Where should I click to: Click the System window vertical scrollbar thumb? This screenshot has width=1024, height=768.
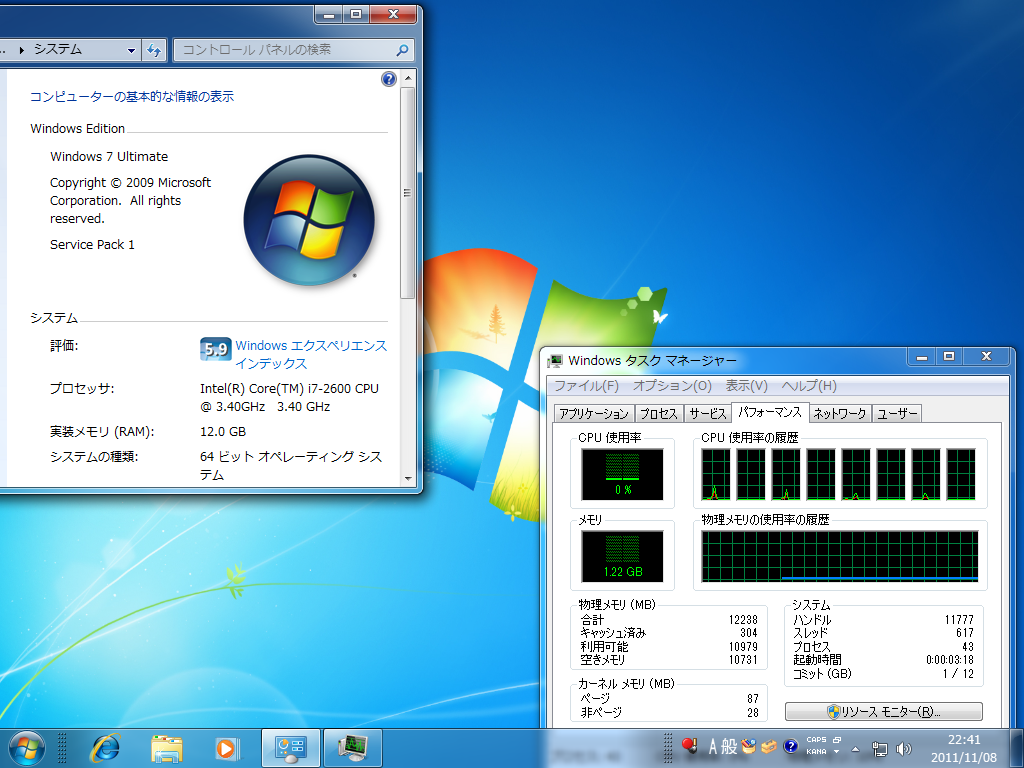(408, 193)
